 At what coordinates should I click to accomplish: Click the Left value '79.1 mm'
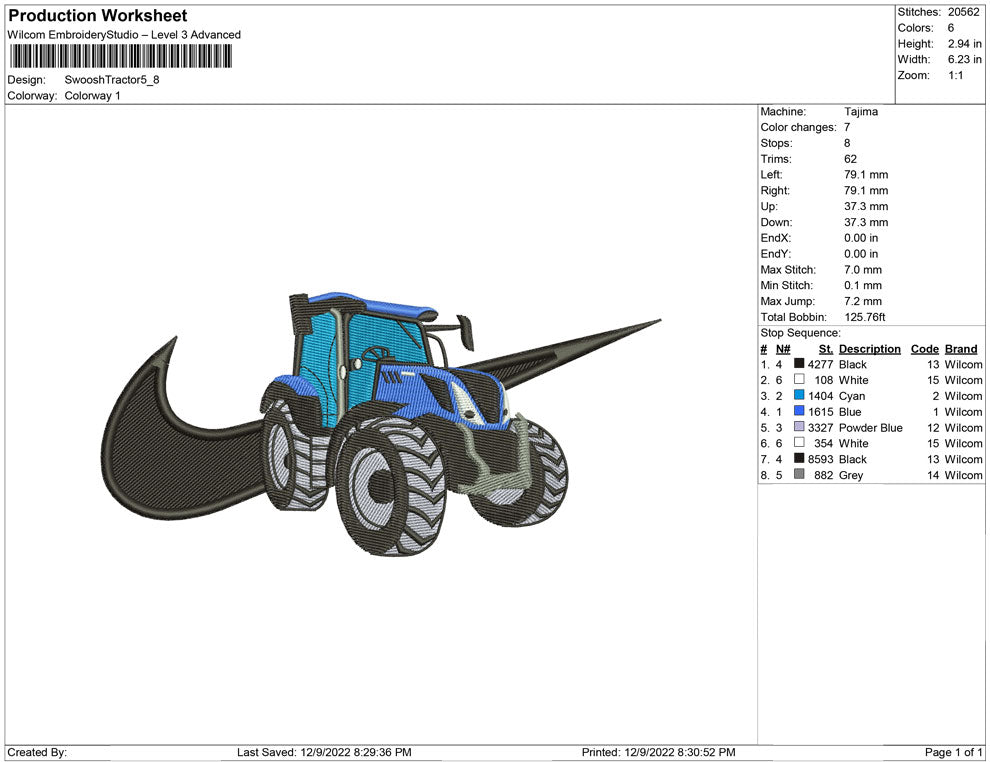coord(866,174)
